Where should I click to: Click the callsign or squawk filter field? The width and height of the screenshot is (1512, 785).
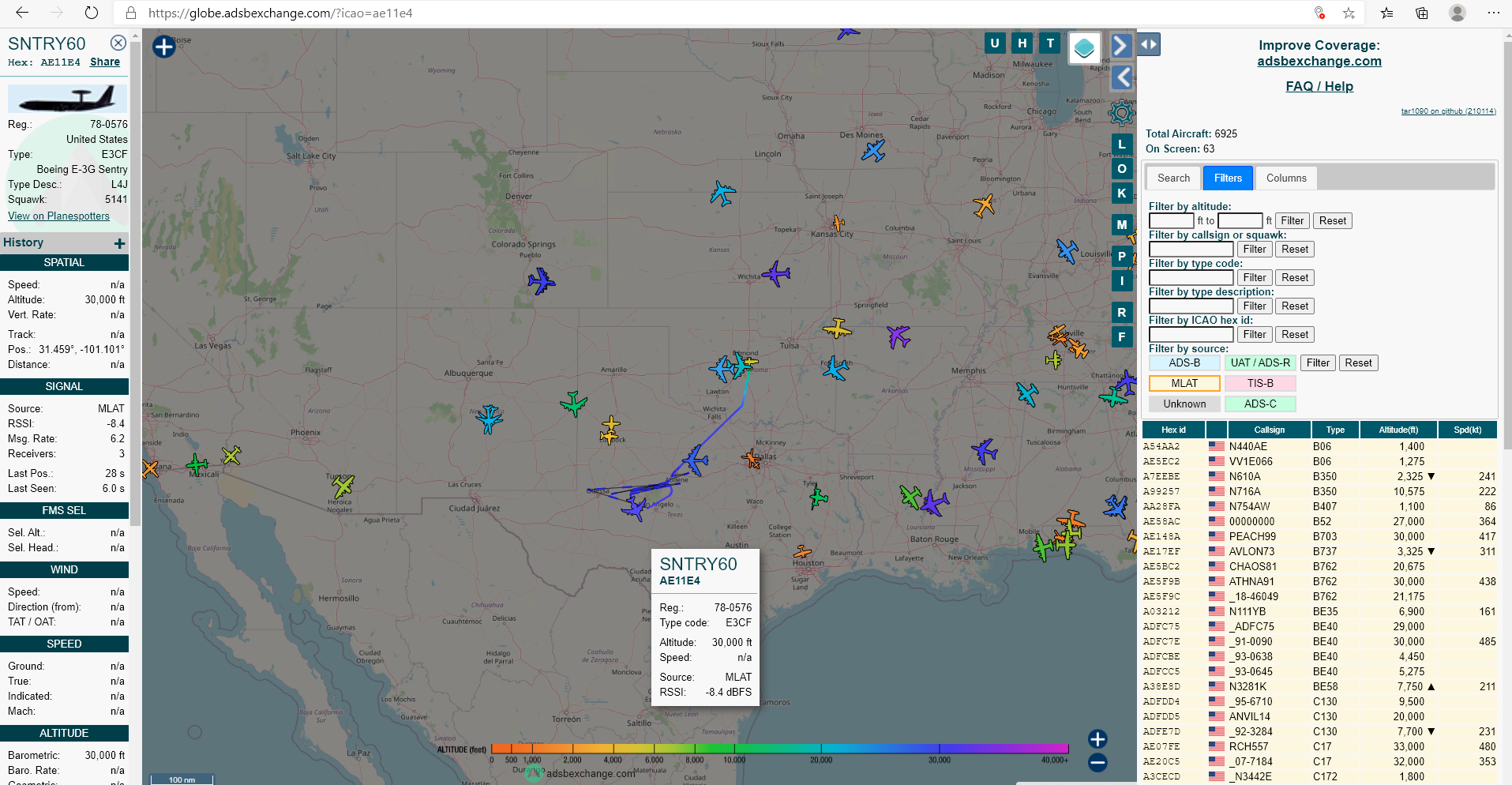[x=1191, y=250]
